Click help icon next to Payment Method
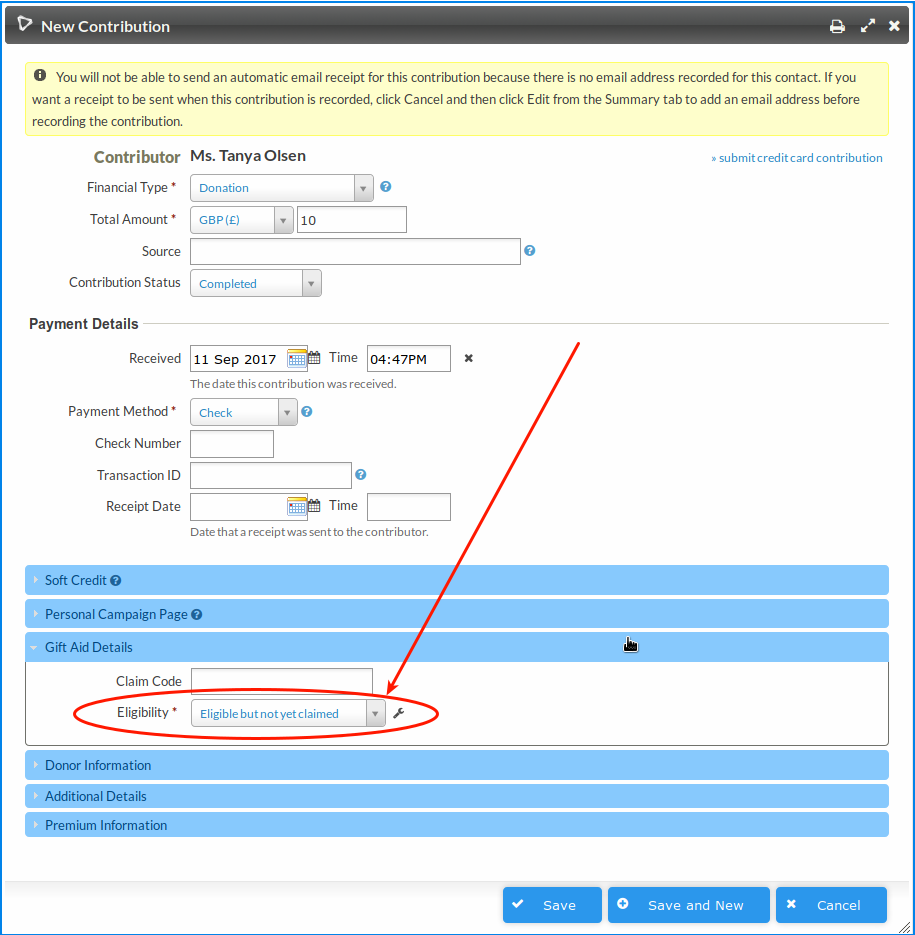This screenshot has height=935, width=915. 307,411
